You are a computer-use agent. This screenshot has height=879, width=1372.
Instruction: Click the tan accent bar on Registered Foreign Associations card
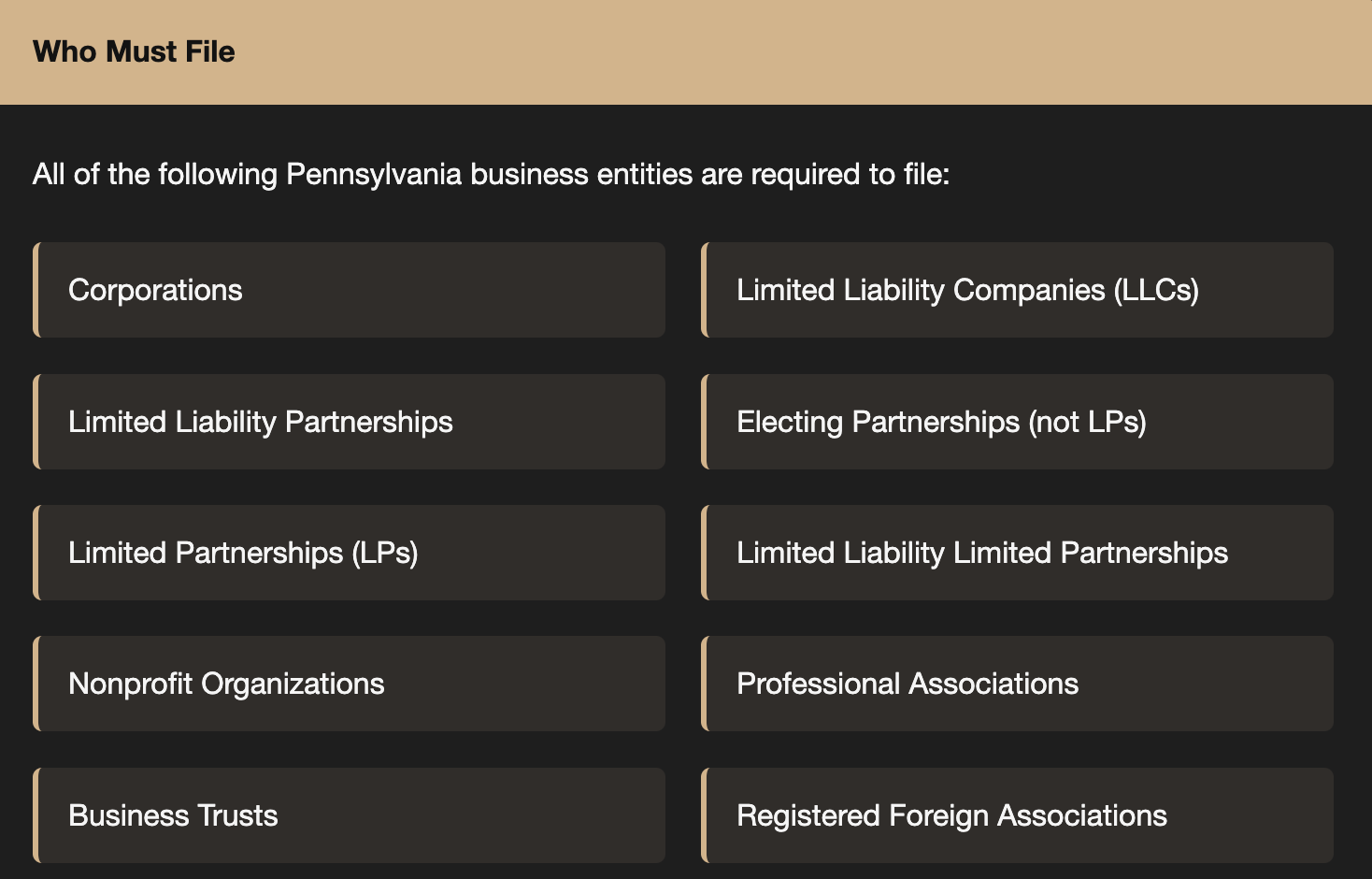coord(704,815)
